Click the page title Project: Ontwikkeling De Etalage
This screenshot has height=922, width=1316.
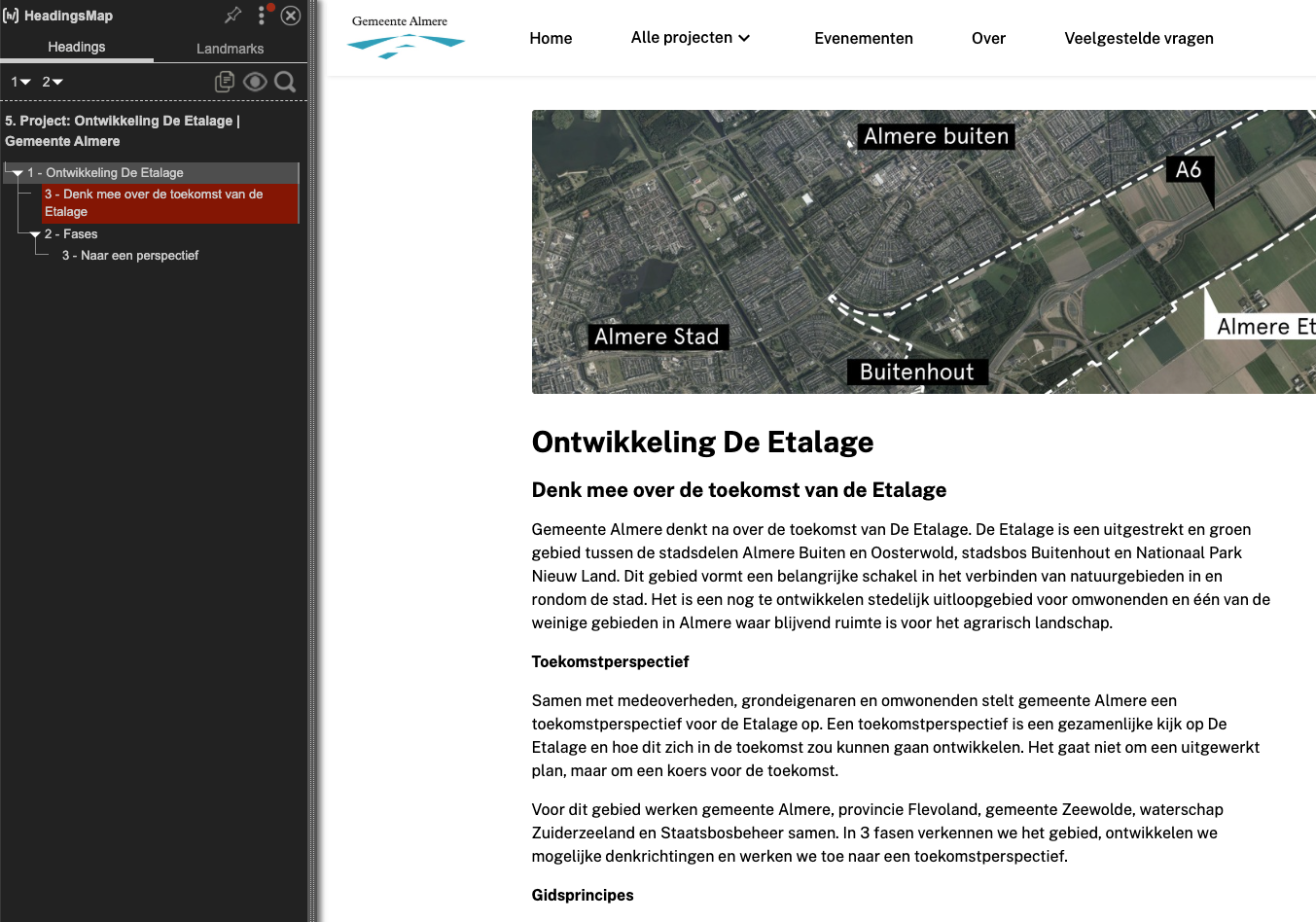click(x=123, y=130)
